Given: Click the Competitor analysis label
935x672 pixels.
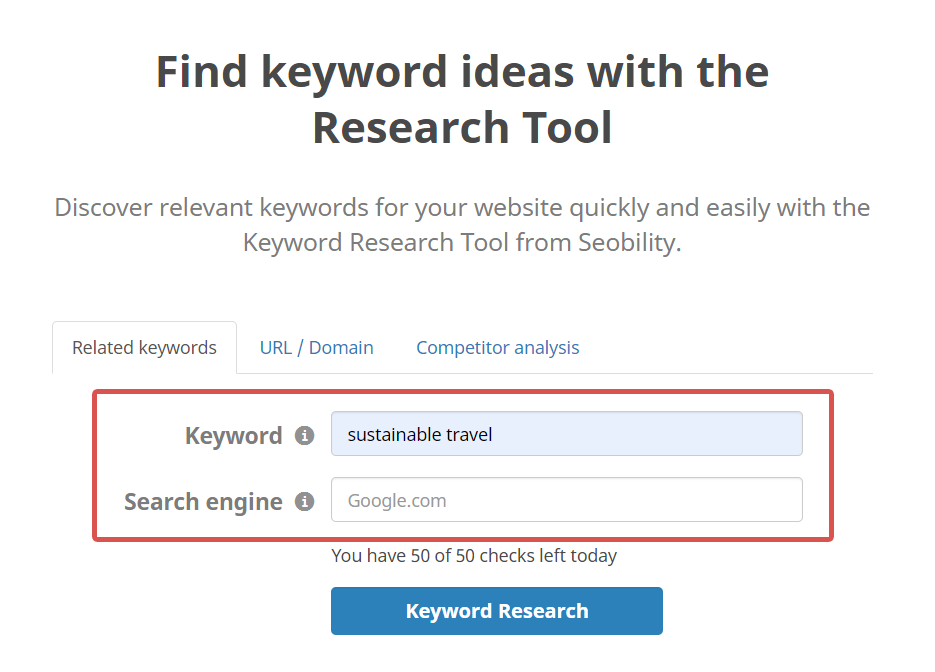Looking at the screenshot, I should click(x=497, y=347).
